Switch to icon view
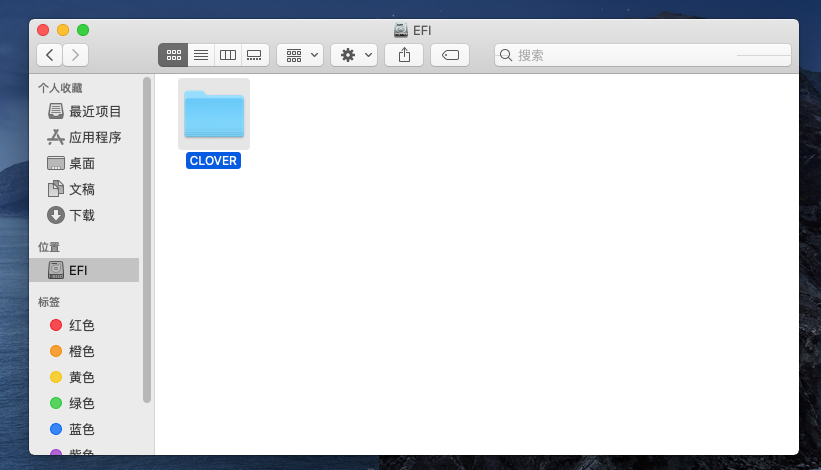This screenshot has height=470, width=821. pyautogui.click(x=173, y=55)
